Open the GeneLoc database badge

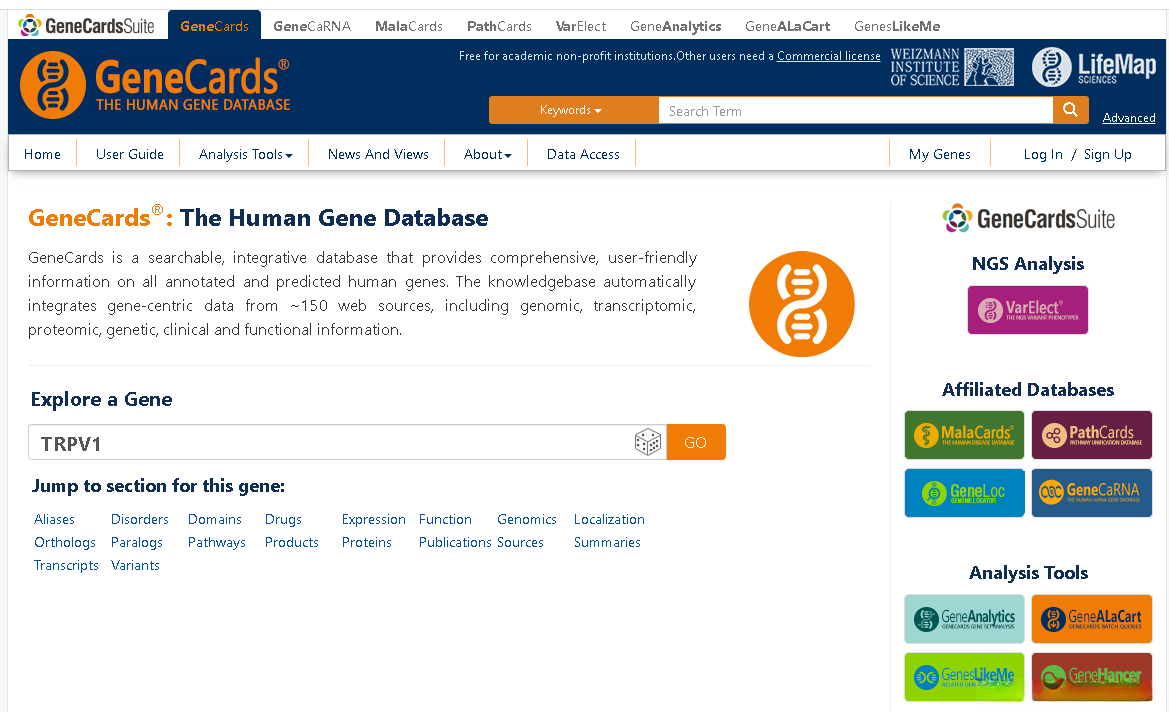pyautogui.click(x=964, y=493)
